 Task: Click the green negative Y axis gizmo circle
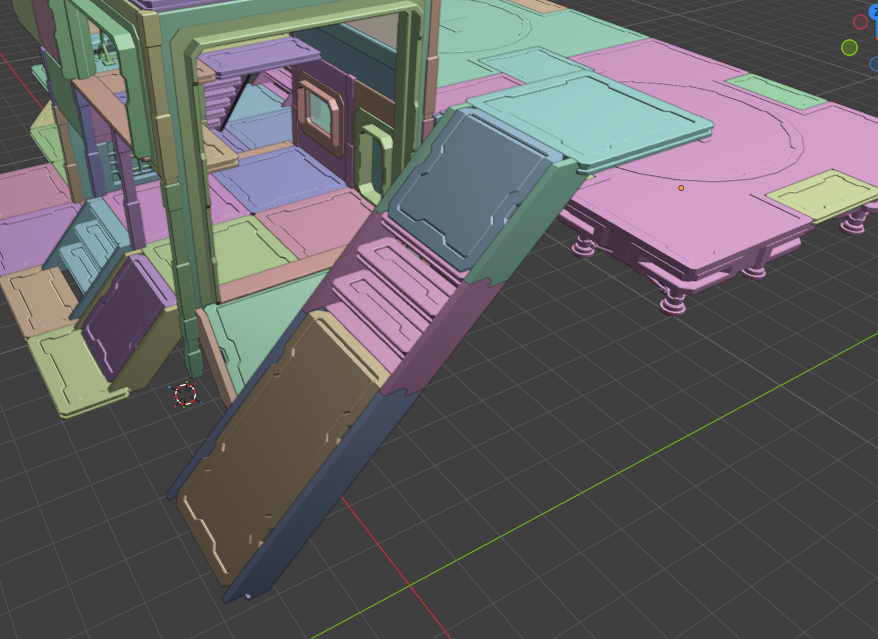pos(849,48)
